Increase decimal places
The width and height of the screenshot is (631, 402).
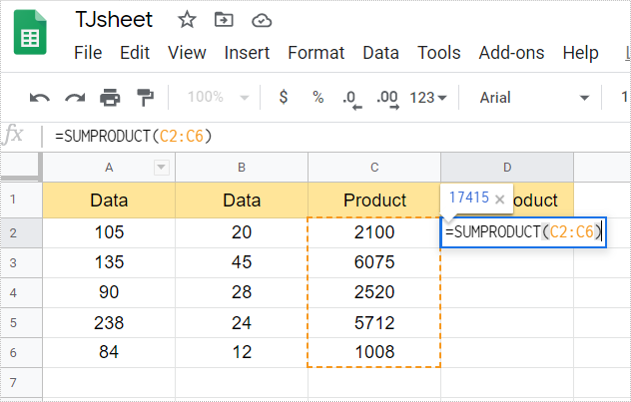click(x=388, y=99)
